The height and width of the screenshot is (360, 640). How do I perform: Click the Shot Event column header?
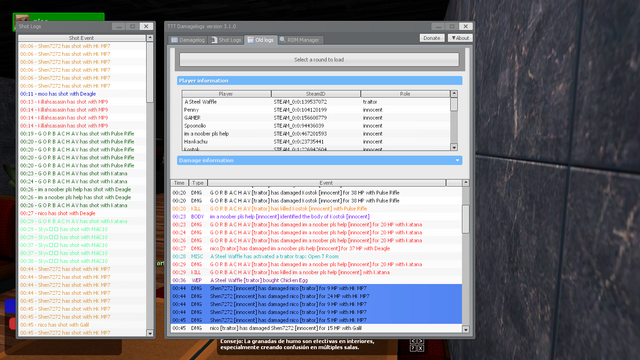pos(81,38)
